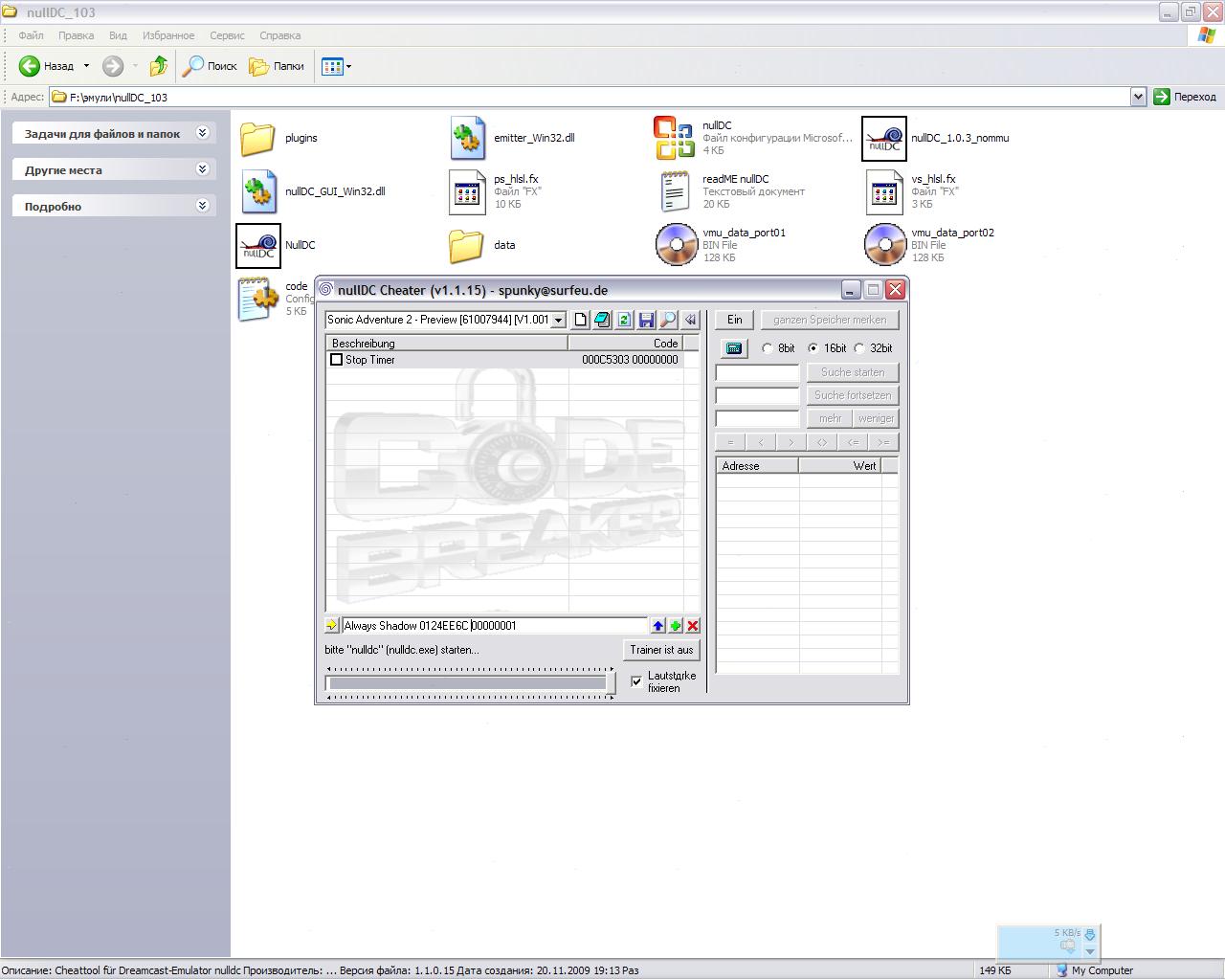This screenshot has width=1225, height=980.
Task: Select the 32bit radio option
Action: pos(859,348)
